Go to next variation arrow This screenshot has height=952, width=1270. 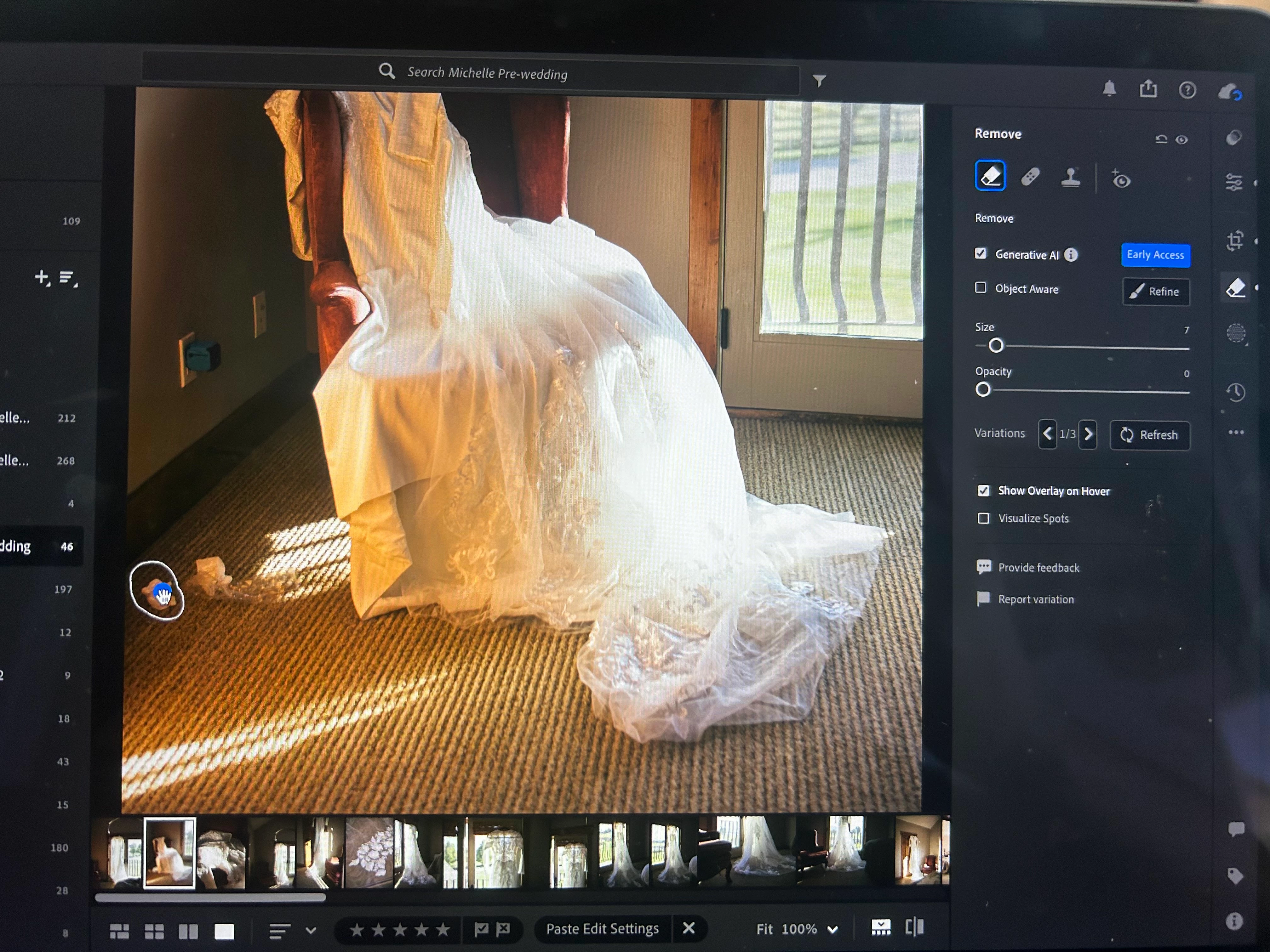[x=1088, y=434]
